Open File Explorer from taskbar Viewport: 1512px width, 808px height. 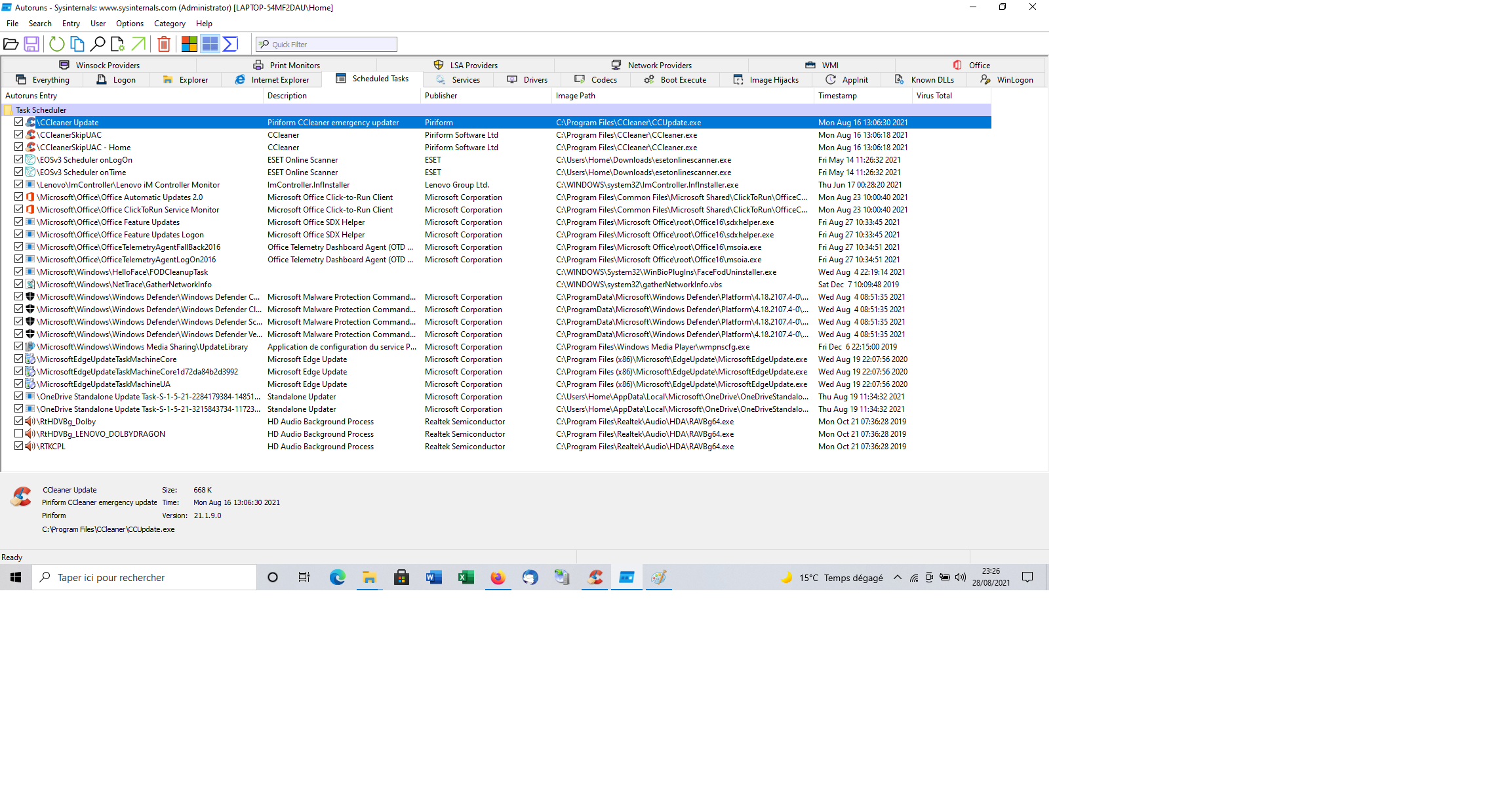coord(369,577)
